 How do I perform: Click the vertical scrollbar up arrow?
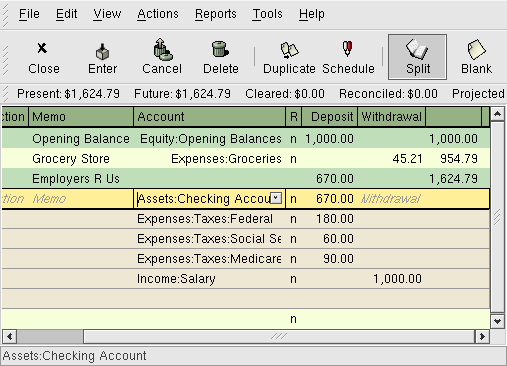(497, 114)
